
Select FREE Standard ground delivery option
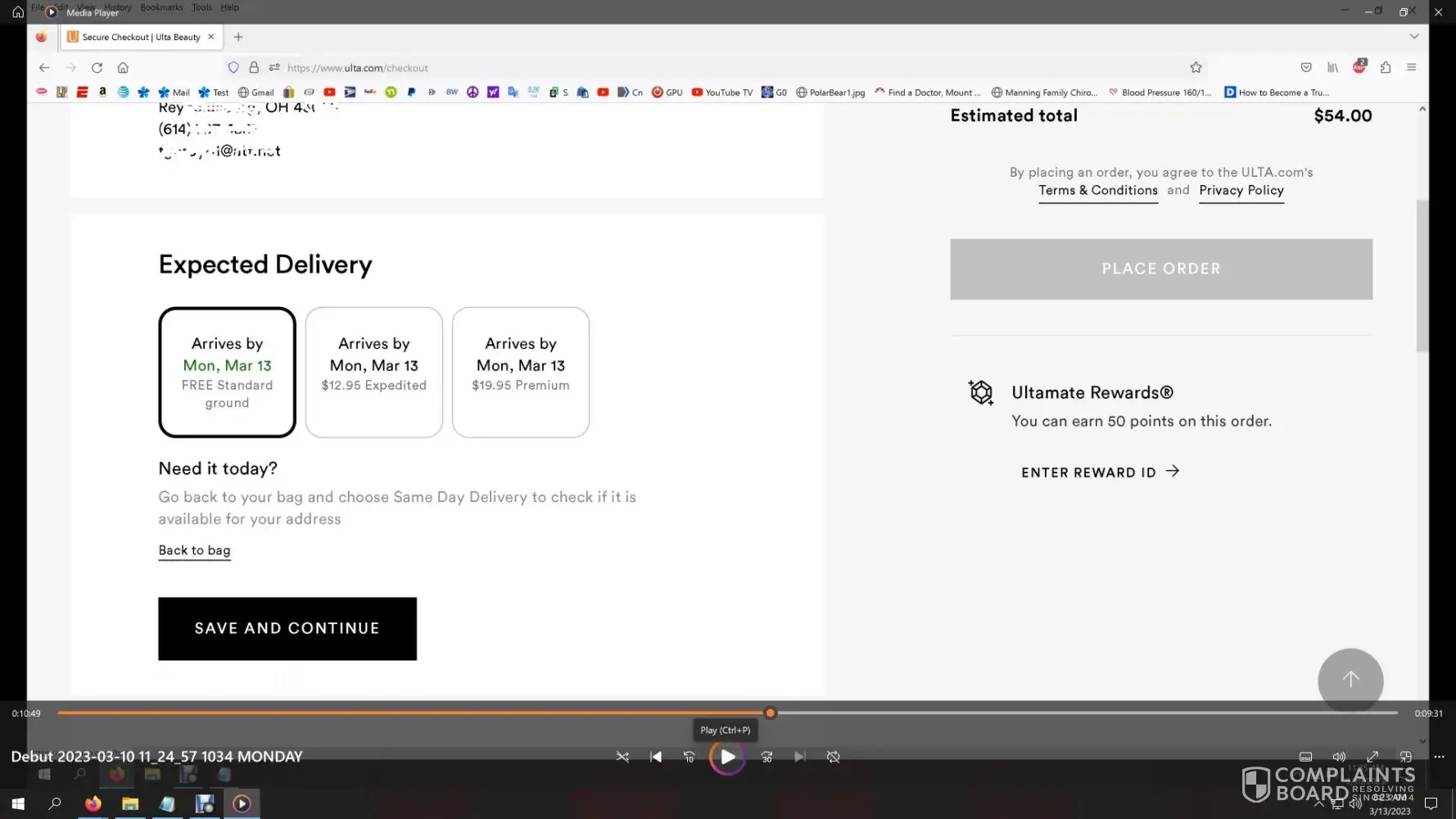227,373
